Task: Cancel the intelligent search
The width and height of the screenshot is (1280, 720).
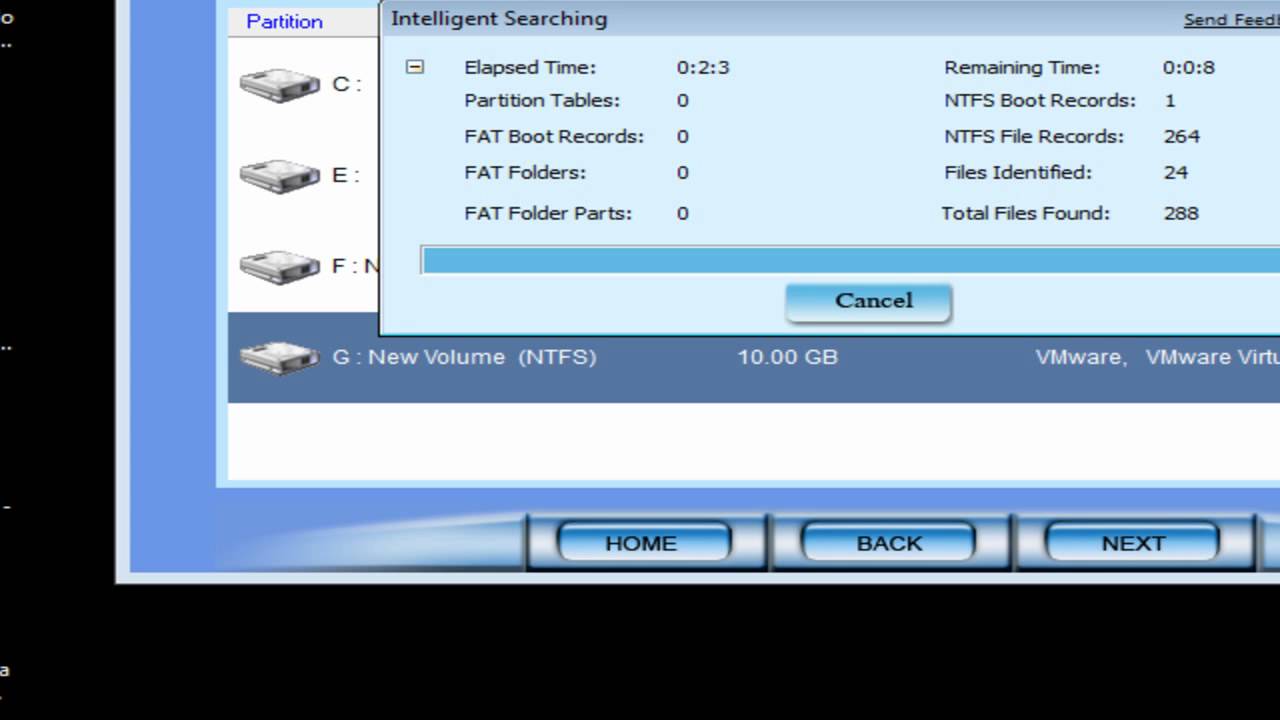Action: point(868,302)
